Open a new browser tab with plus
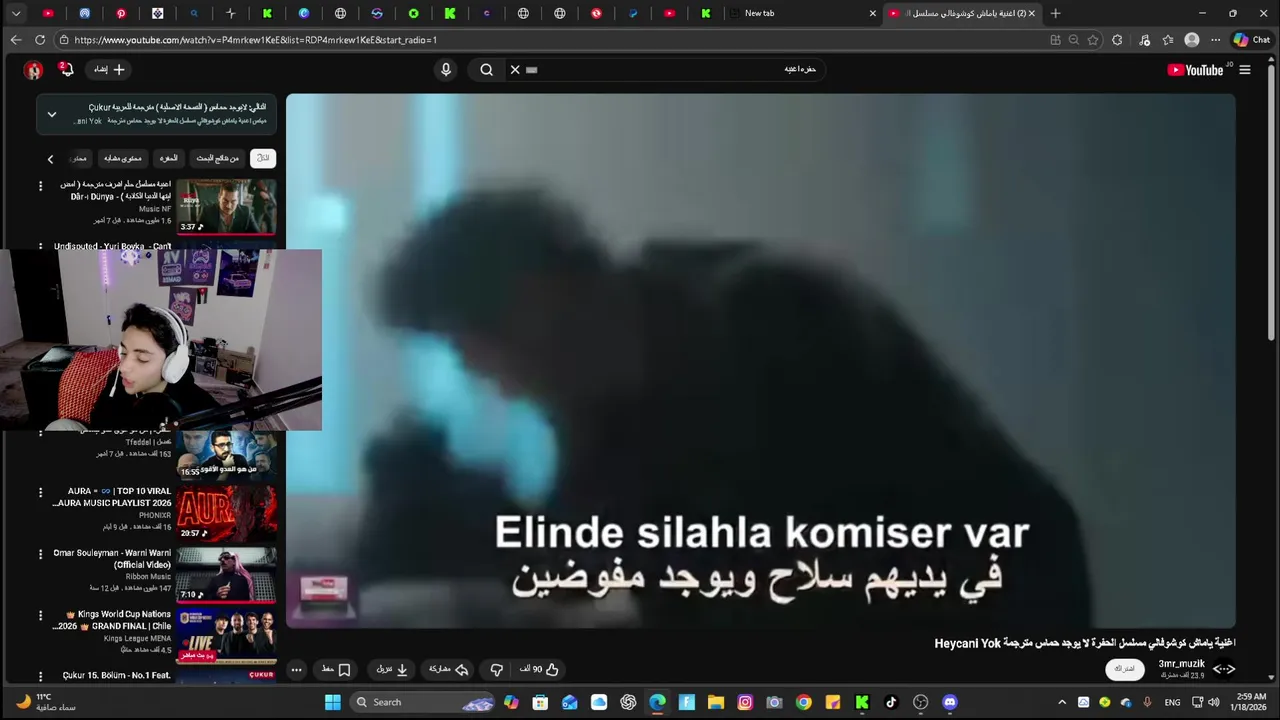The image size is (1280, 720). pos(1055,13)
